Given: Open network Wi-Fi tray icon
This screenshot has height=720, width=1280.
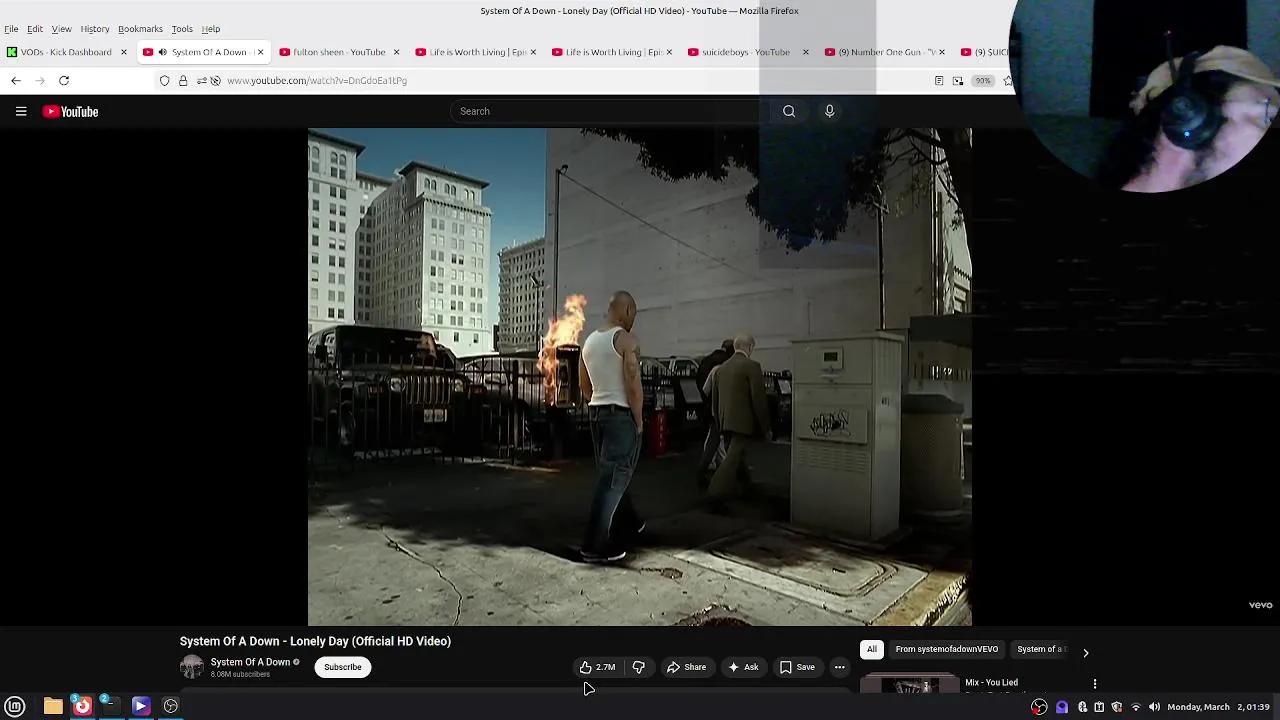Looking at the screenshot, I should (x=1135, y=707).
